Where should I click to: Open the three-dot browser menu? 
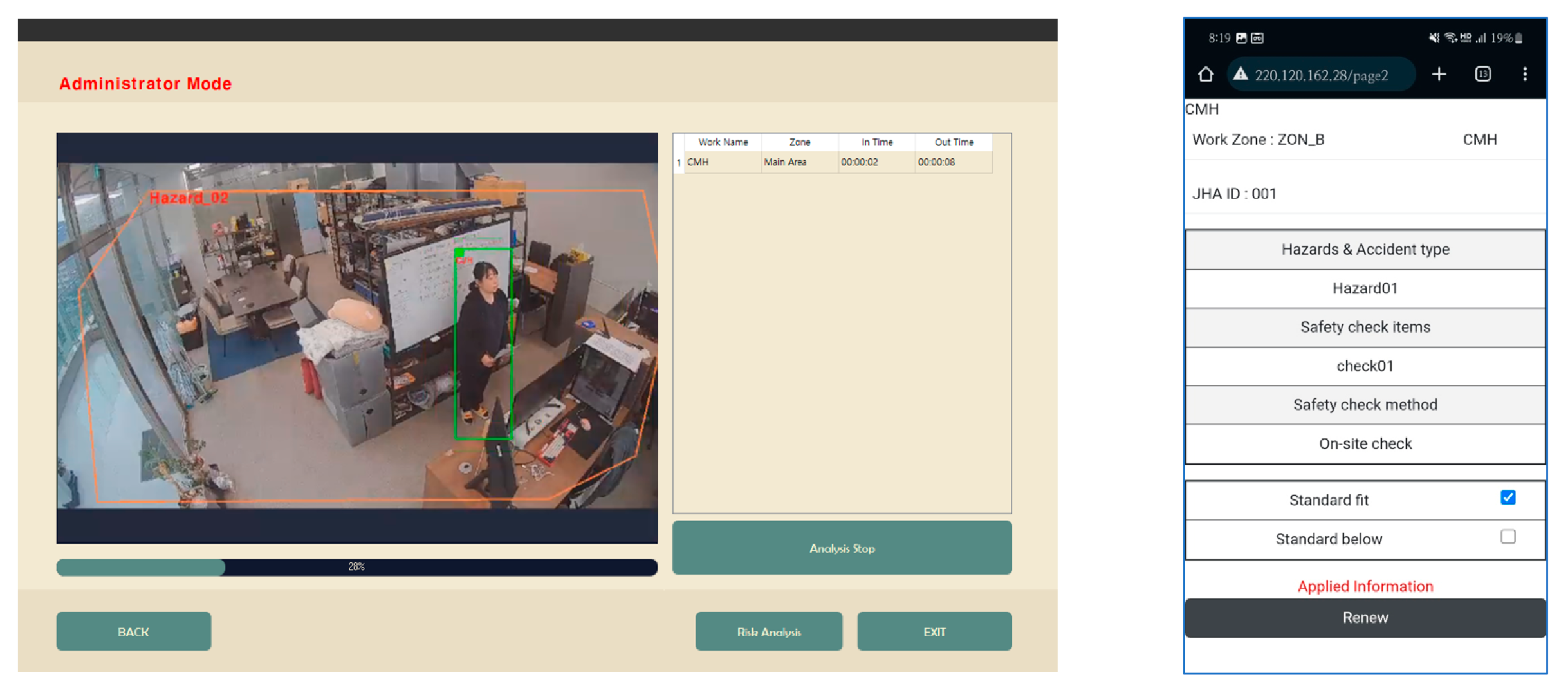coord(1524,75)
